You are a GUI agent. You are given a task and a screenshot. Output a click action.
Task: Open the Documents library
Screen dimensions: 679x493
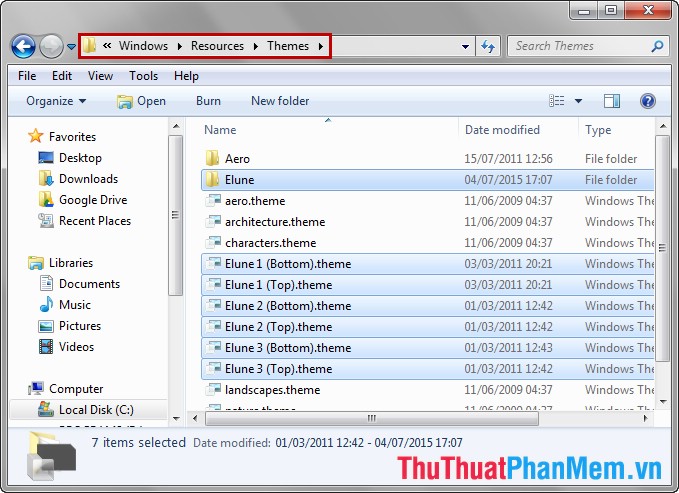point(79,283)
